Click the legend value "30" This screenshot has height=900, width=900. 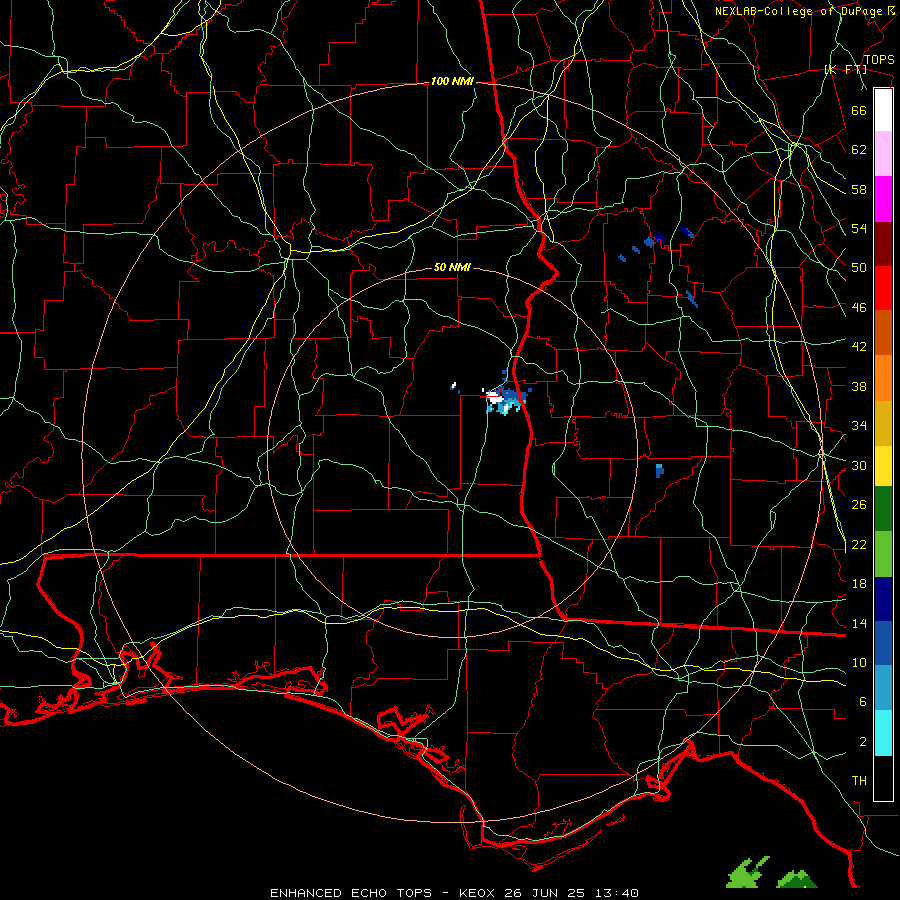(x=859, y=465)
